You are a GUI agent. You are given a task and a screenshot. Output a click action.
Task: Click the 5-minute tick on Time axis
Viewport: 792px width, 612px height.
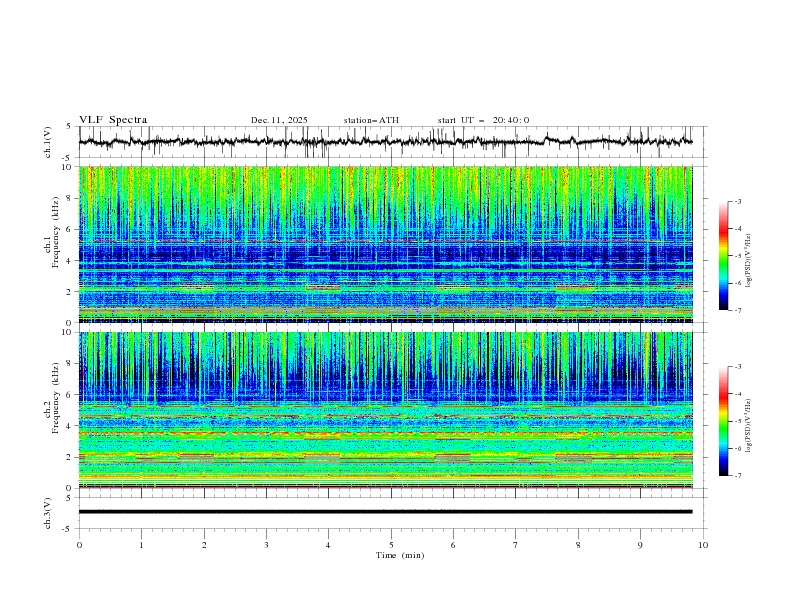(x=391, y=544)
